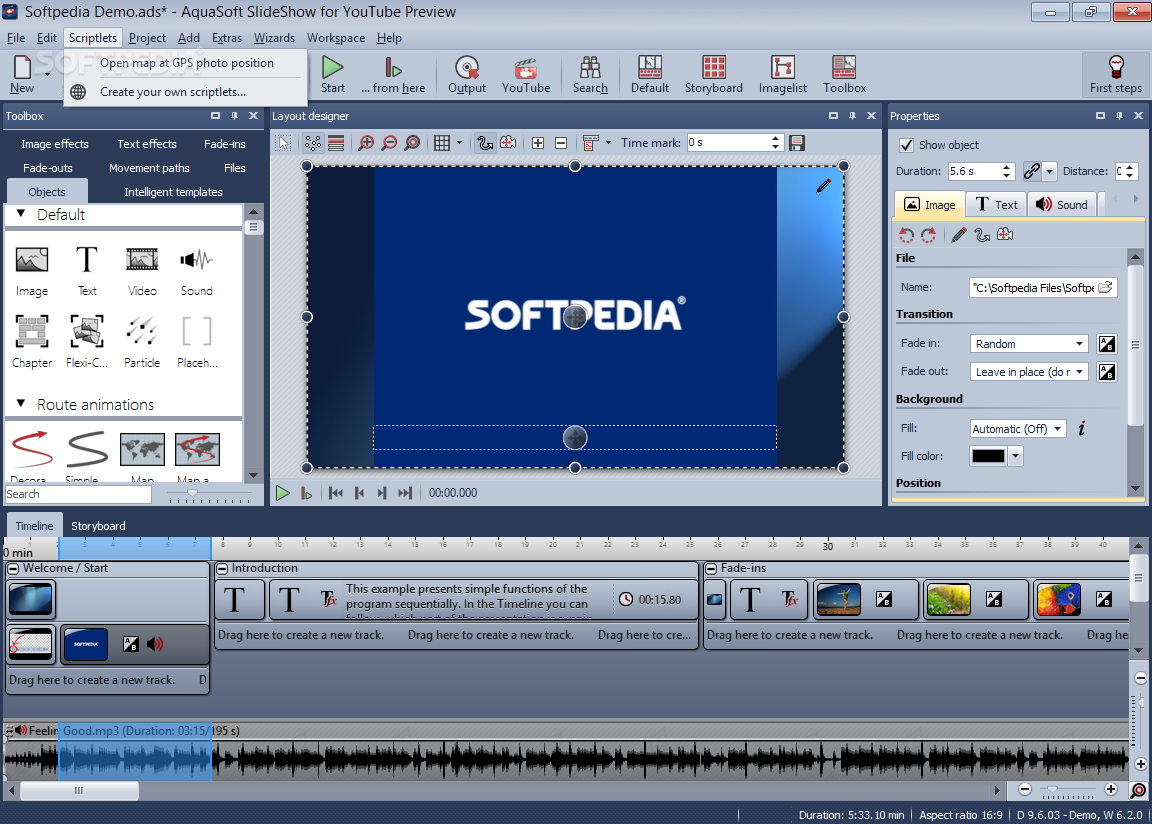Select the Text object in Toolbox
This screenshot has width=1152, height=824.
(87, 271)
